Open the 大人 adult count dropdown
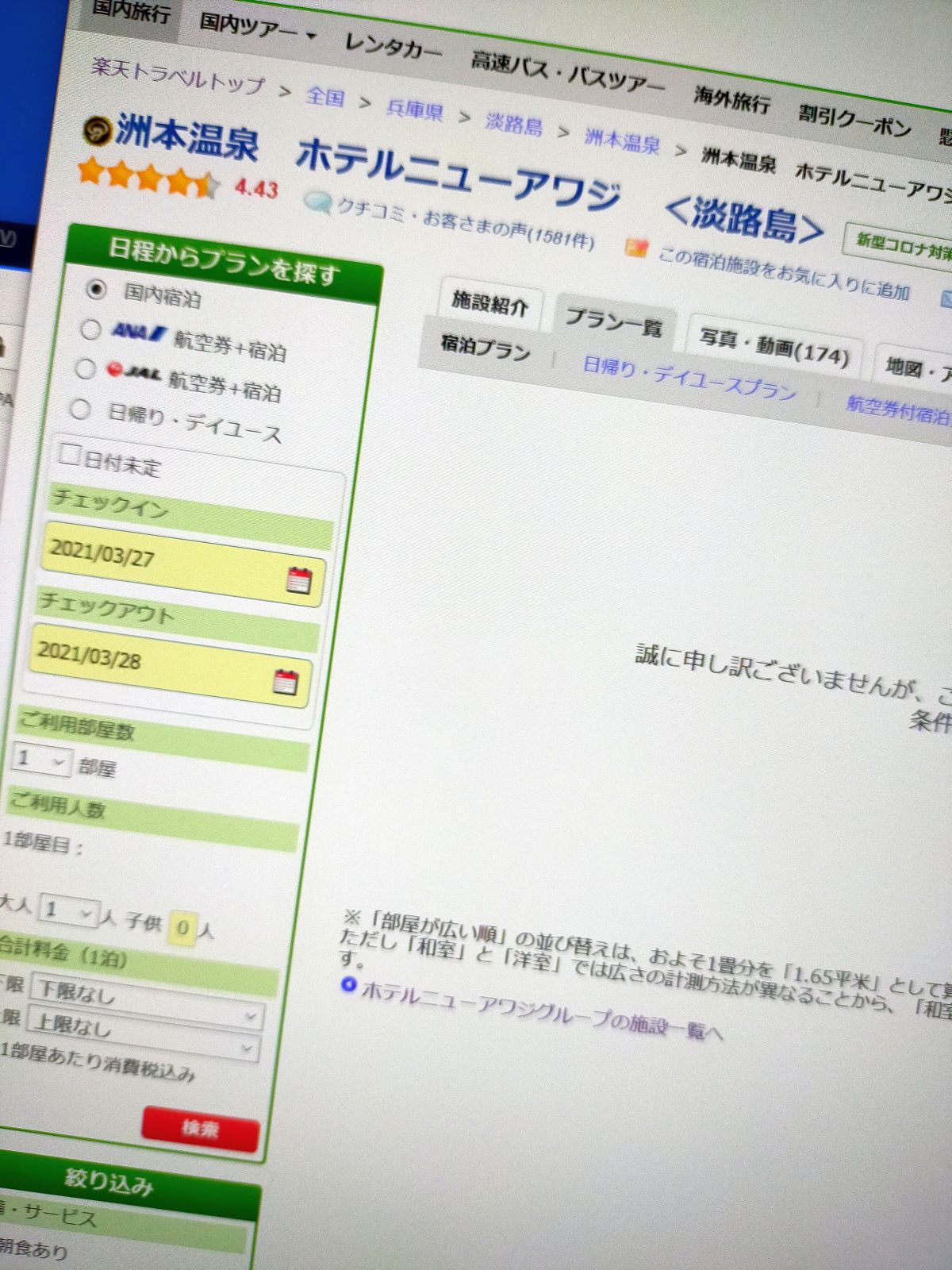The image size is (952, 1270). 68,910
